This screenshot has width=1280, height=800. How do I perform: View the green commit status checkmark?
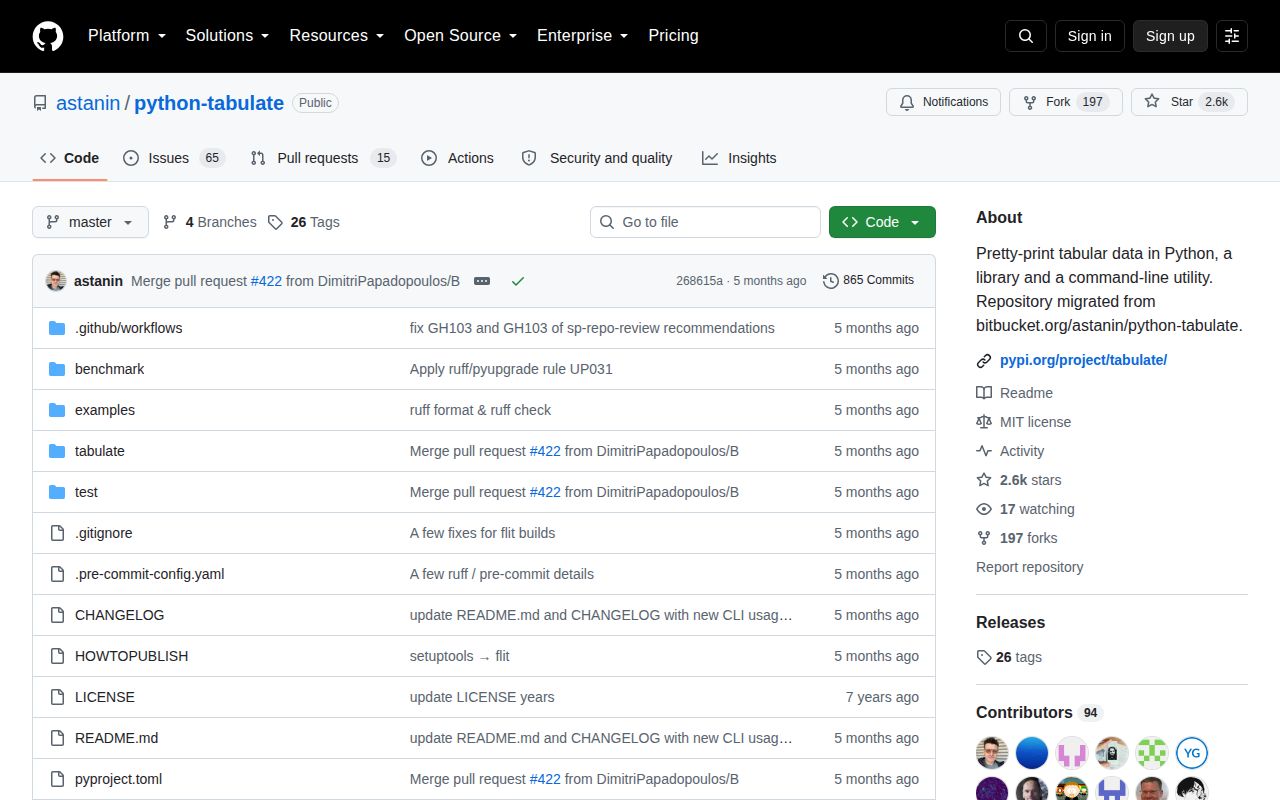[x=518, y=281]
